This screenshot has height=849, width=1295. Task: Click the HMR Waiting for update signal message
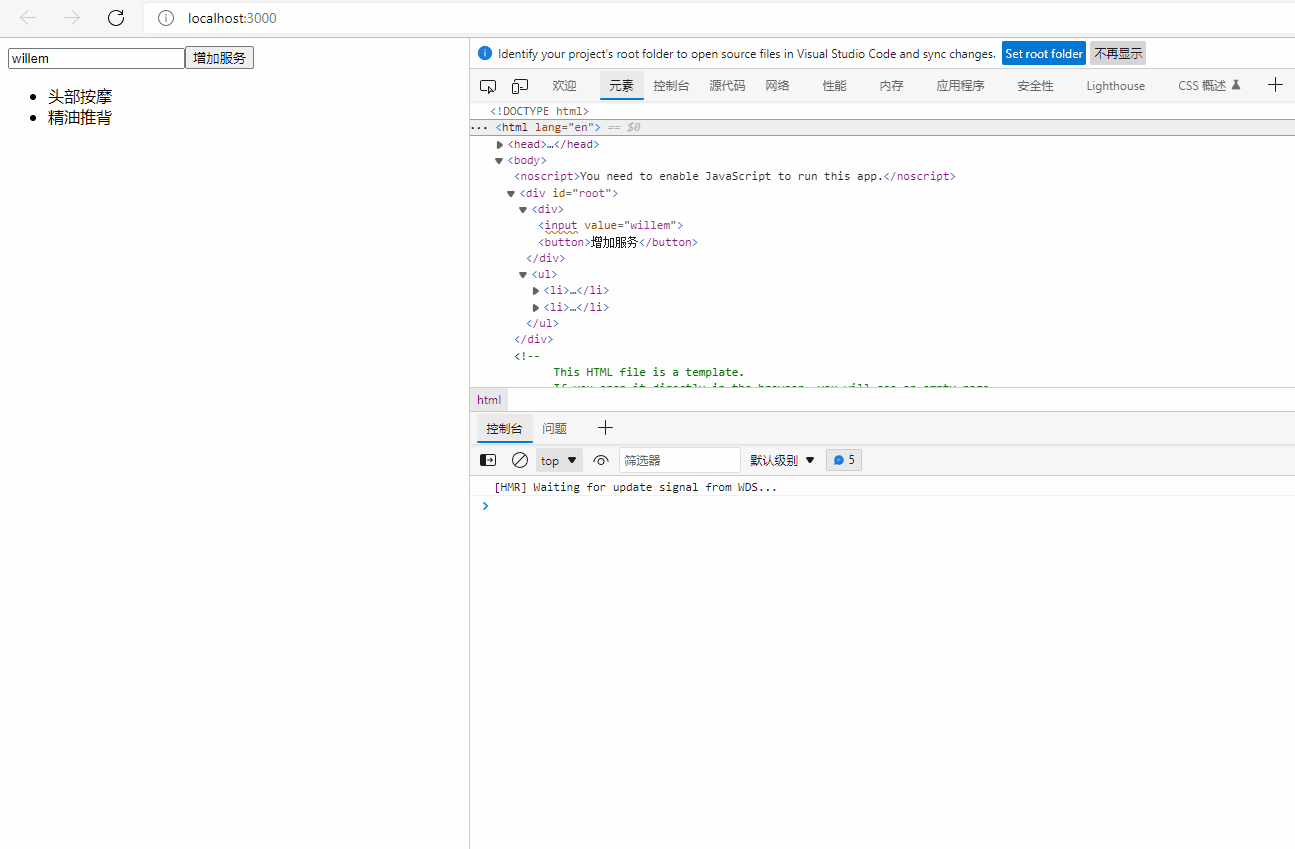point(635,488)
